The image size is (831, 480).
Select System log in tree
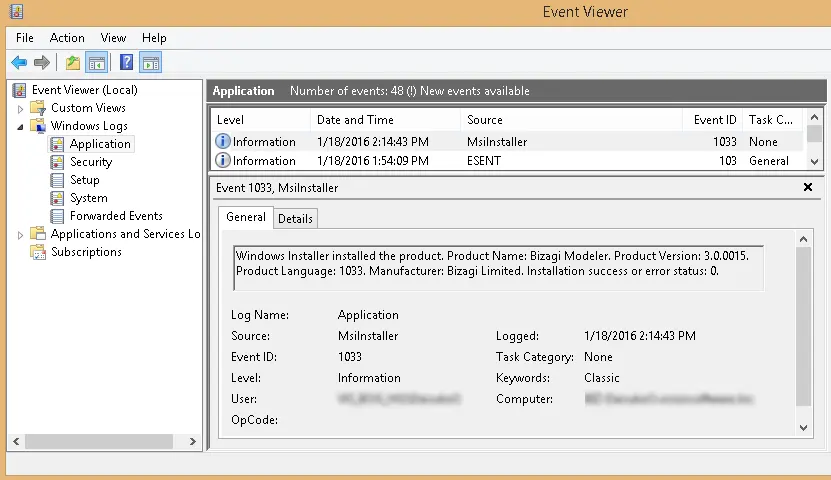click(x=89, y=198)
